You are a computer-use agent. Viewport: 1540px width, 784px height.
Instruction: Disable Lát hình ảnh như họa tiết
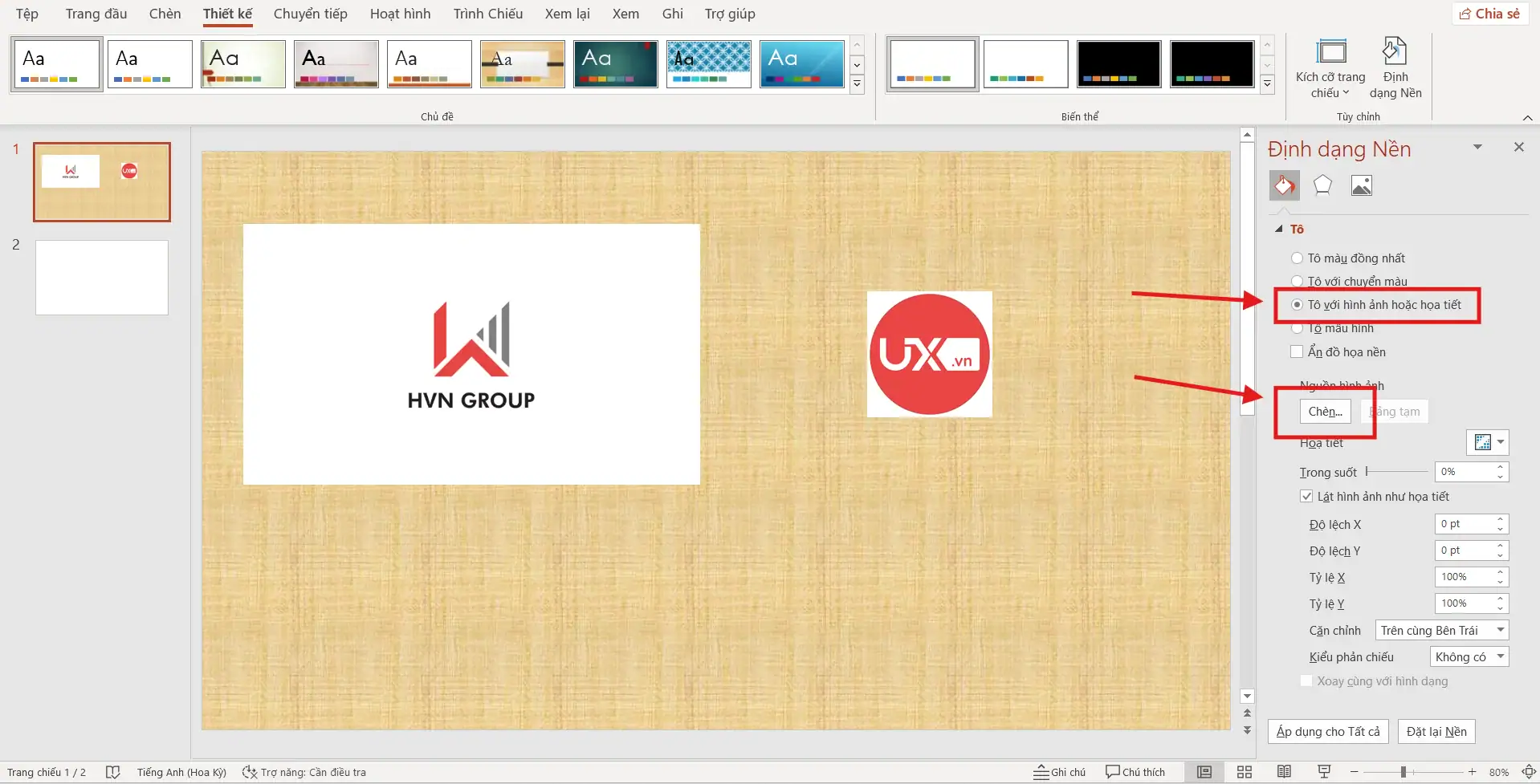(1306, 496)
